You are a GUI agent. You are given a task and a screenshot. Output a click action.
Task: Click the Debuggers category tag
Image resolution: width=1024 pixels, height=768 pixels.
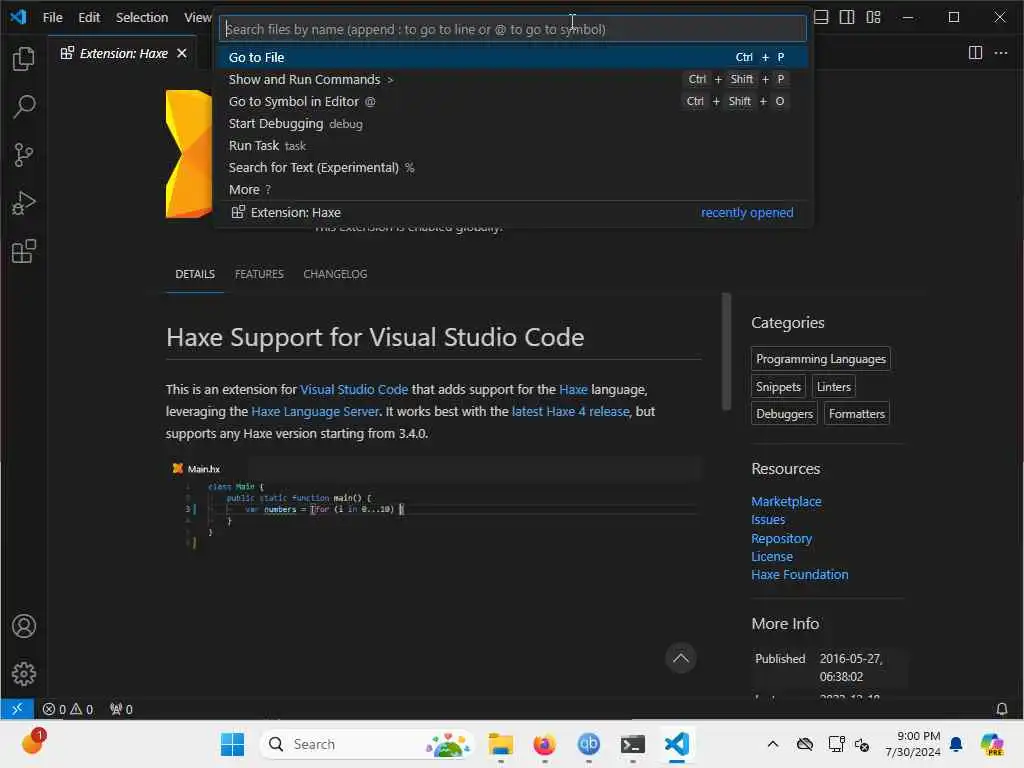pyautogui.click(x=784, y=414)
